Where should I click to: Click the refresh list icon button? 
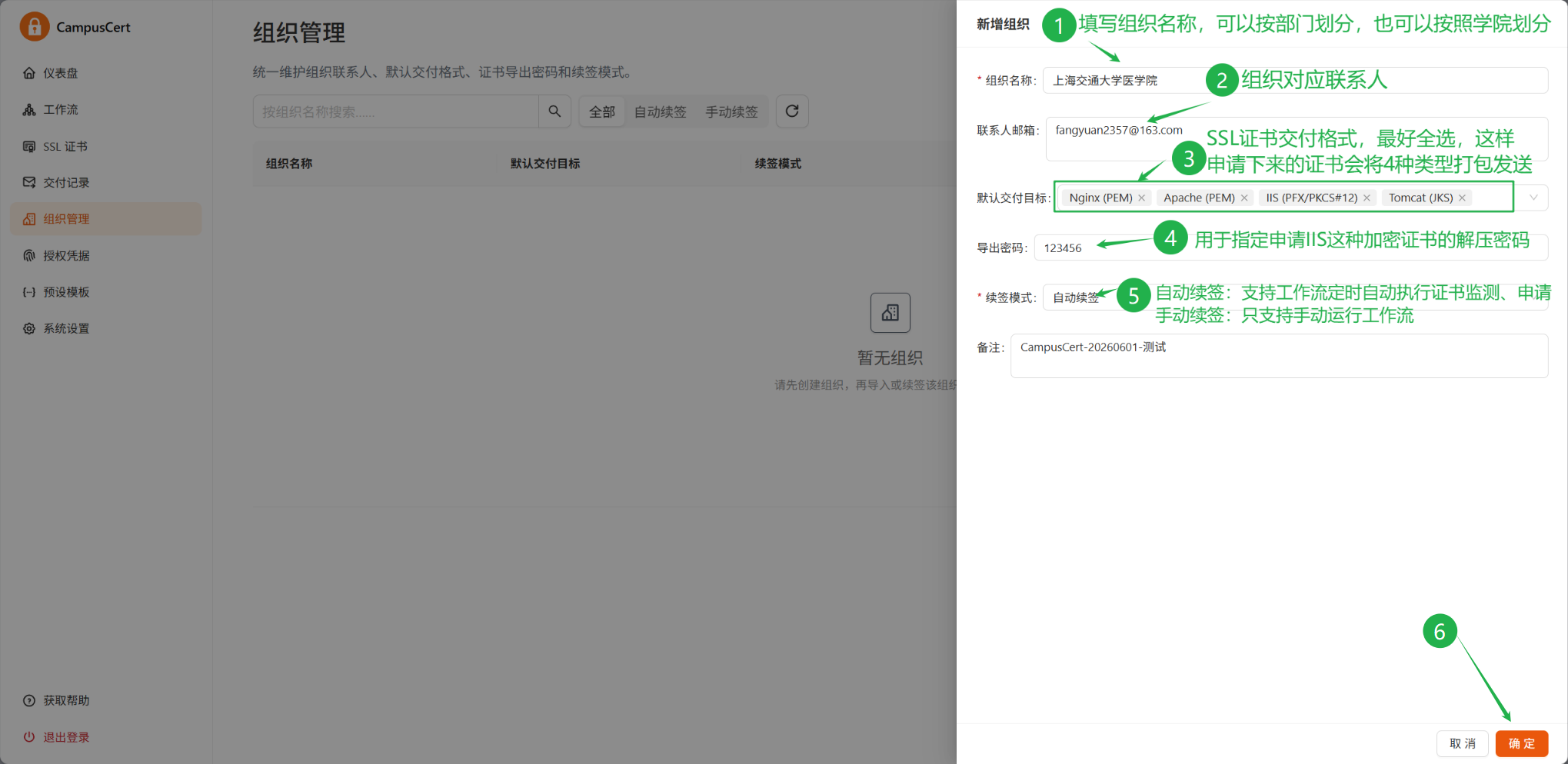click(x=792, y=111)
